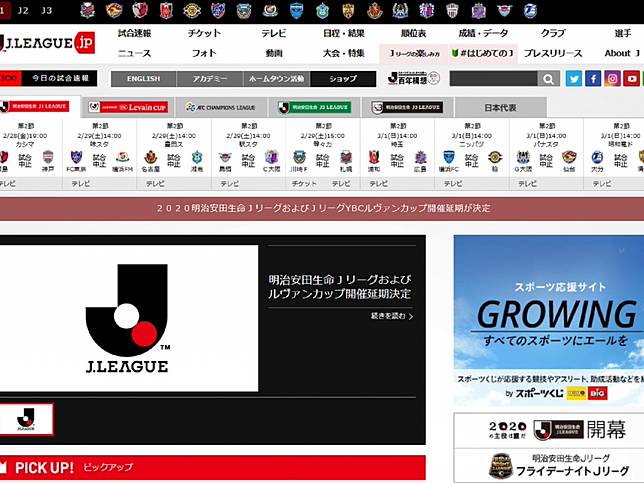The width and height of the screenshot is (644, 483).
Task: Open the Vegalta Sendai club emblem in top bar
Action: [x=114, y=11]
